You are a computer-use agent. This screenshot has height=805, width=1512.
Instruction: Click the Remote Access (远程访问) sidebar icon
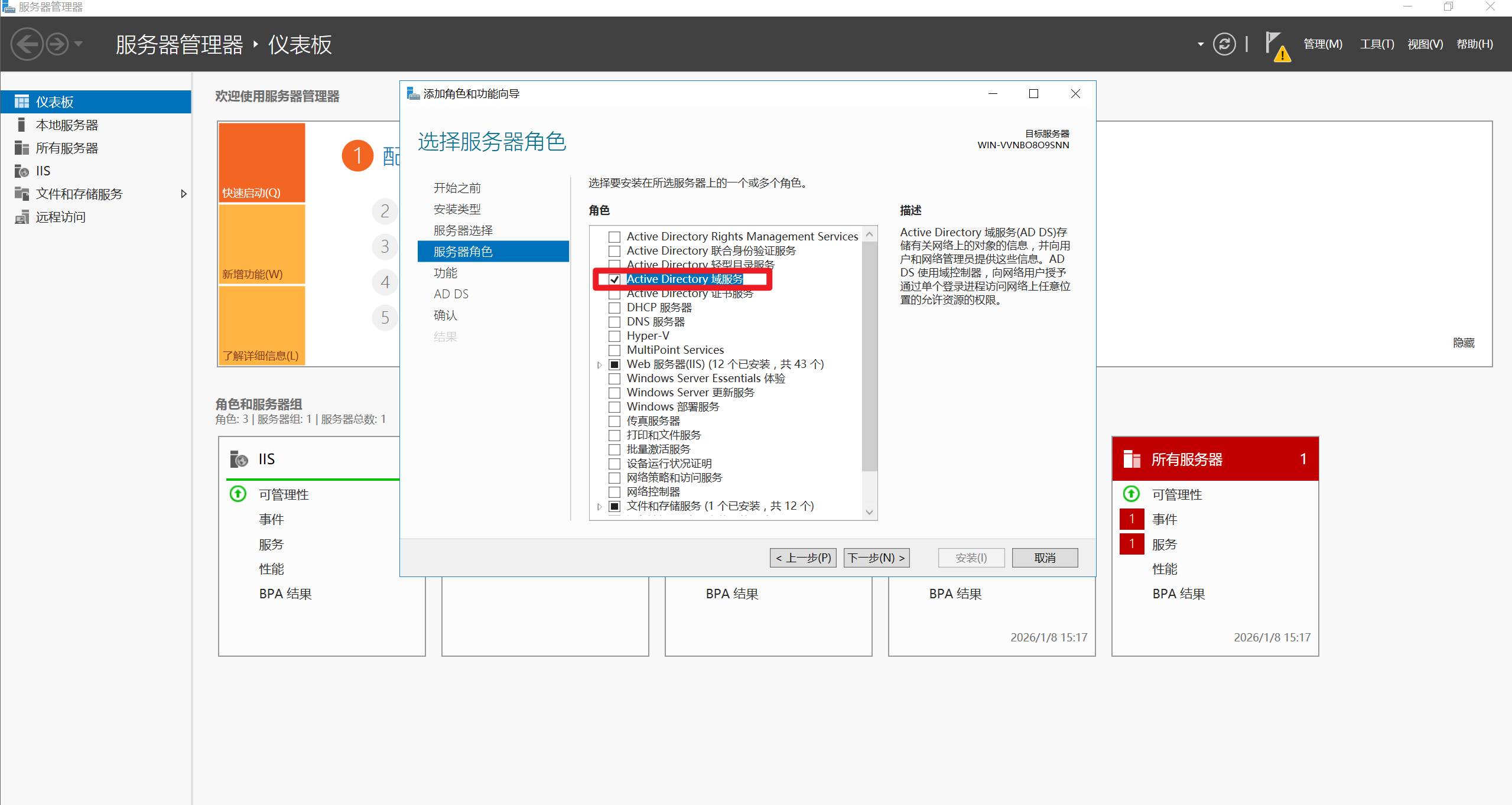[x=22, y=217]
